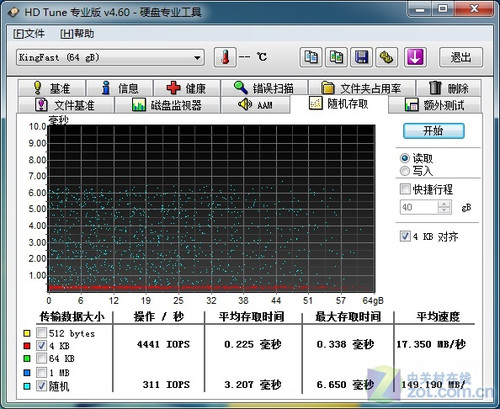Decrease short stroke value with down arrow
500x409 pixels.
pyautogui.click(x=444, y=211)
